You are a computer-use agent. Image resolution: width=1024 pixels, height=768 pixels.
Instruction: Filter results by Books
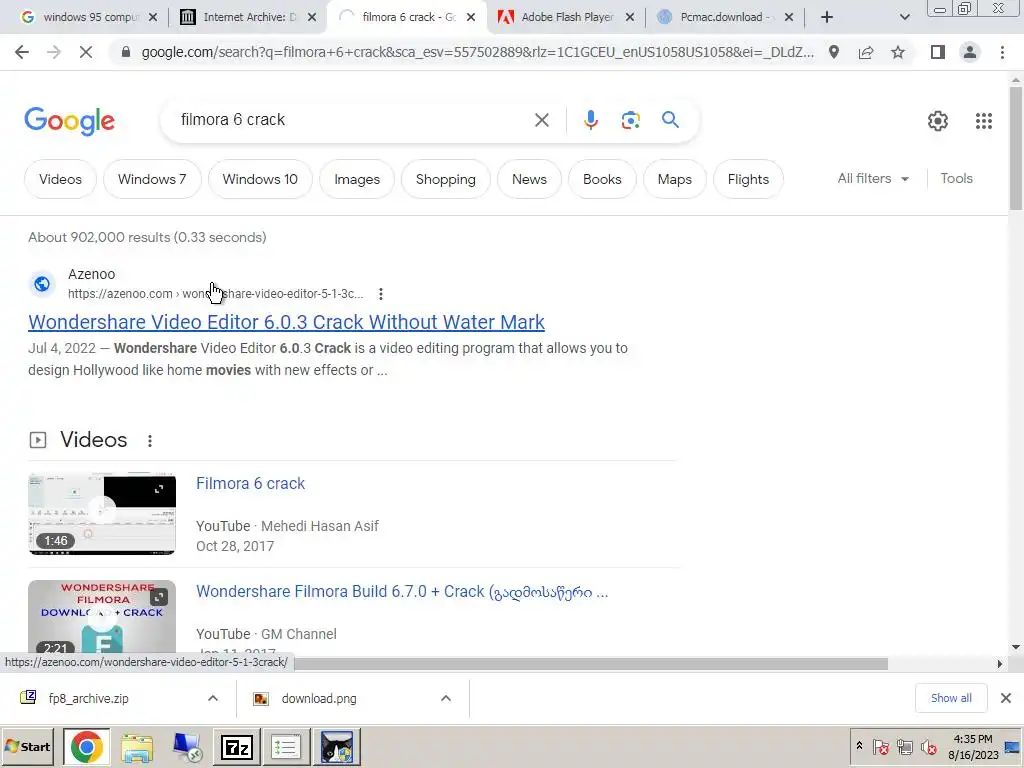click(x=602, y=179)
